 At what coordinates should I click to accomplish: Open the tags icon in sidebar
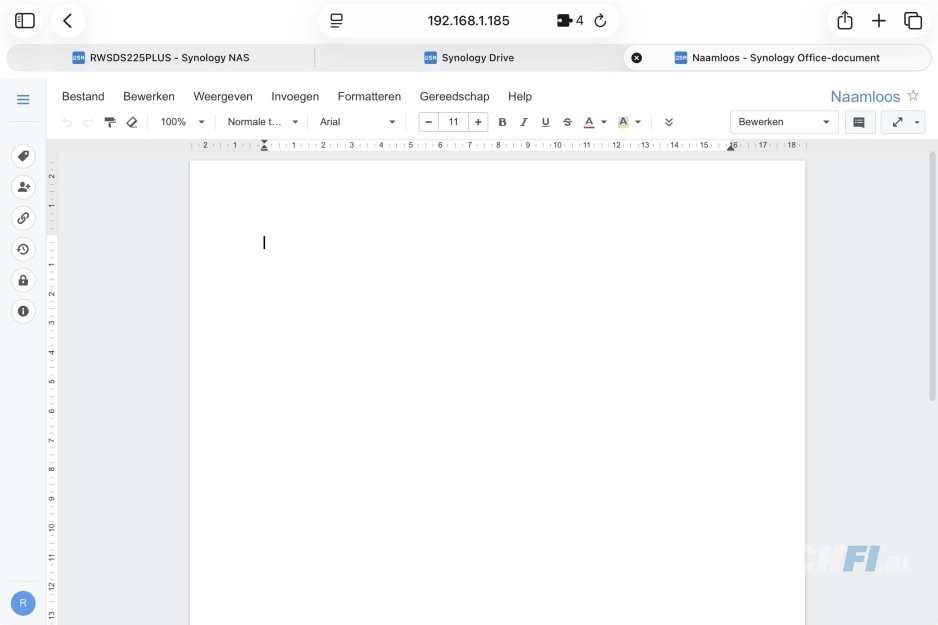(23, 156)
